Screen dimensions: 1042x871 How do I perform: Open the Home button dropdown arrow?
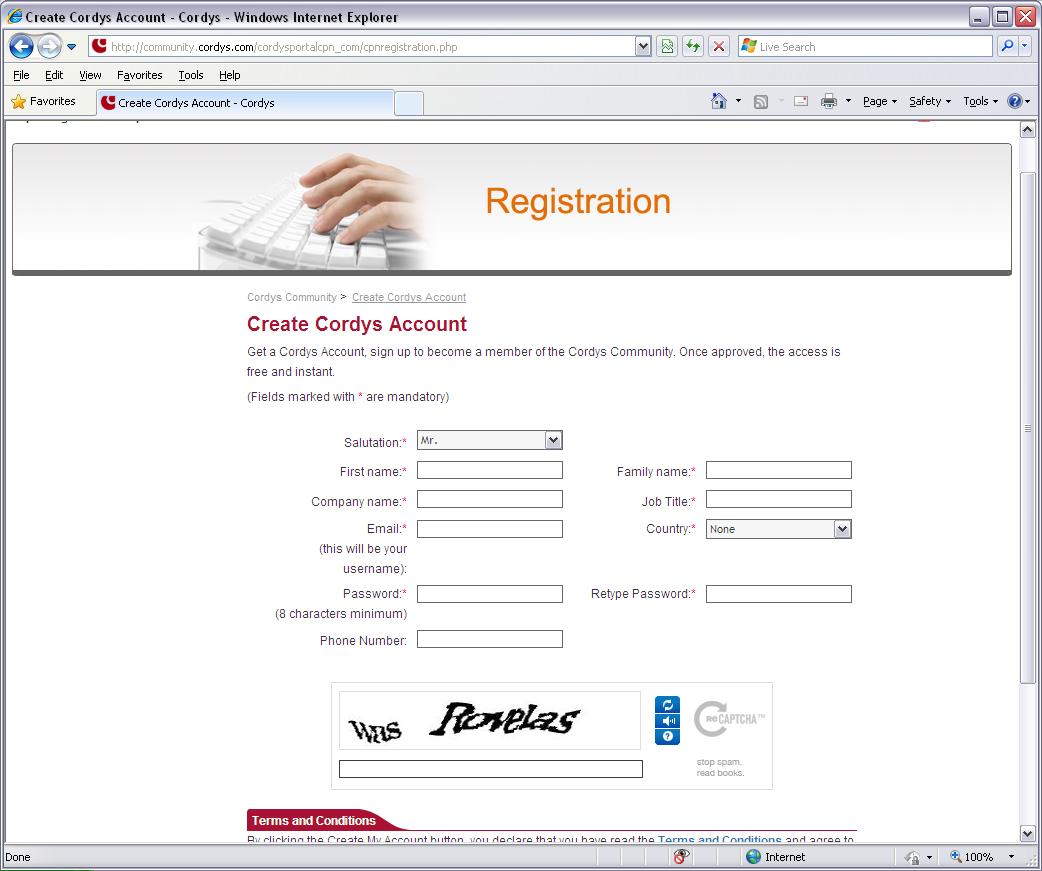tap(738, 101)
